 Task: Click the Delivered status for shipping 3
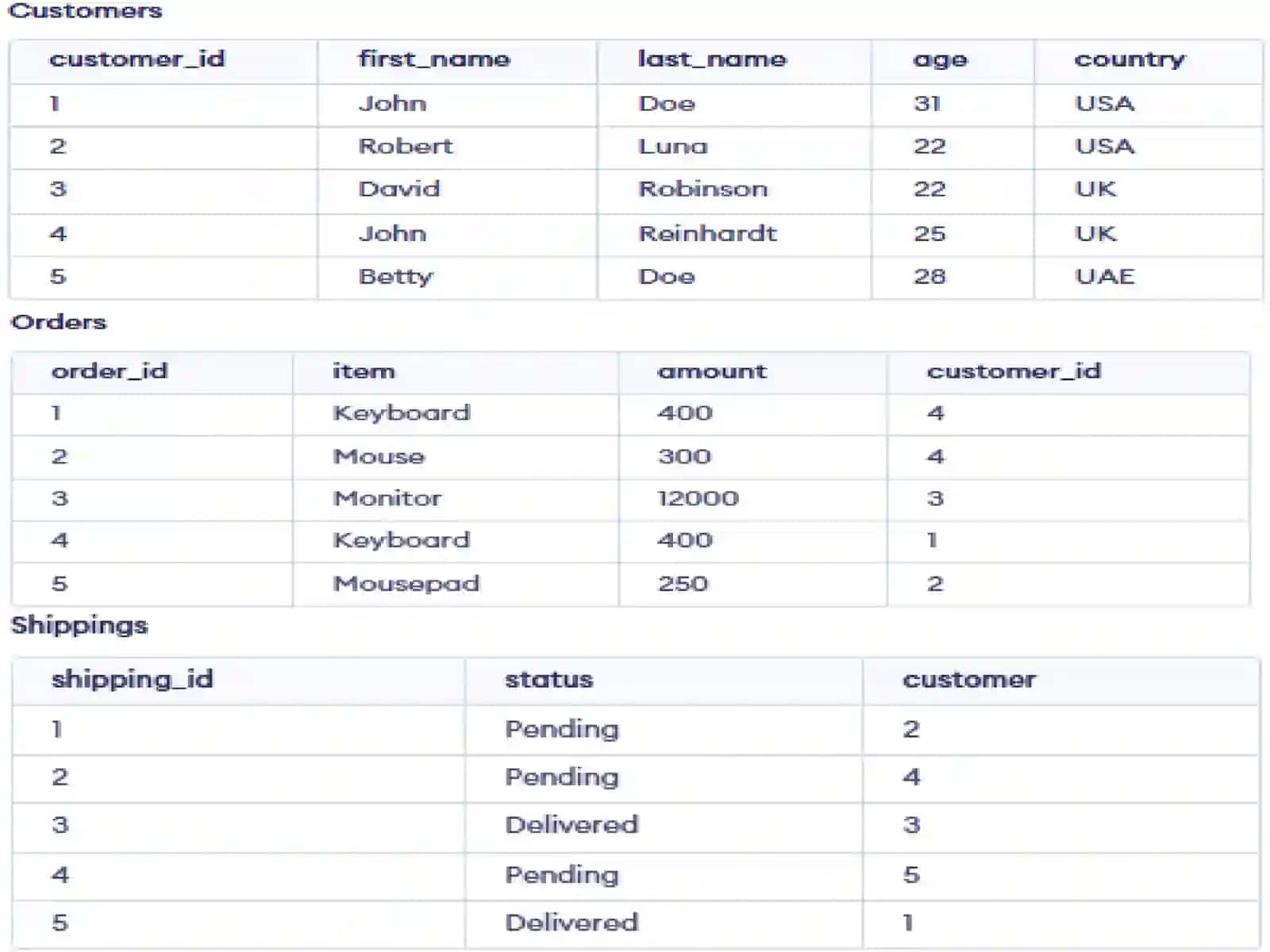(x=571, y=825)
